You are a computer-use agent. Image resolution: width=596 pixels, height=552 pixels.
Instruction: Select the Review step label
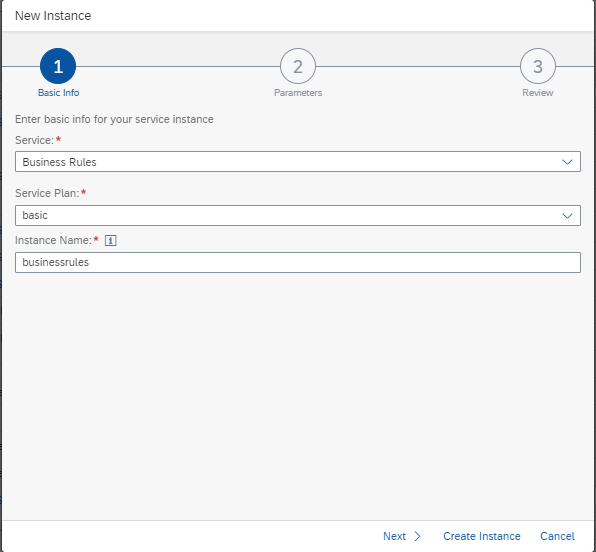coord(537,93)
